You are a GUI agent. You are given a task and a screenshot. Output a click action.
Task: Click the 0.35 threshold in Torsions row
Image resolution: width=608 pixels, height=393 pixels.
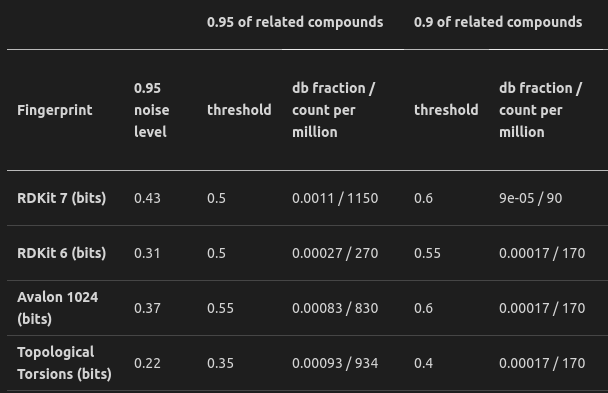220,363
